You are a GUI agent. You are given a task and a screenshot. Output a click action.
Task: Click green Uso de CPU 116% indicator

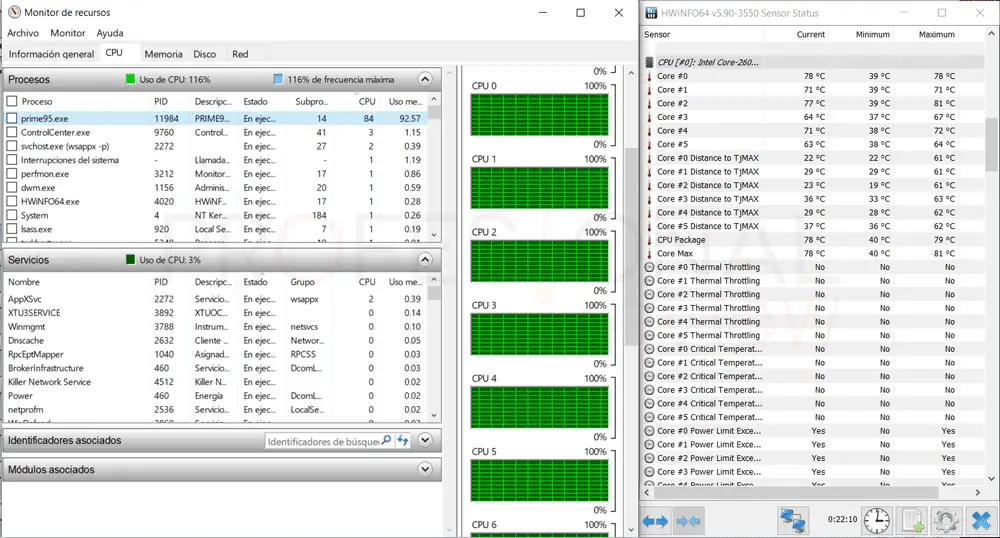pyautogui.click(x=131, y=79)
